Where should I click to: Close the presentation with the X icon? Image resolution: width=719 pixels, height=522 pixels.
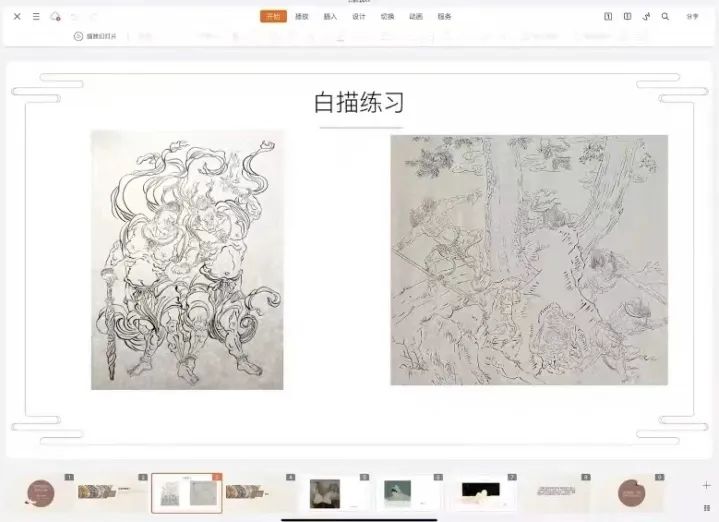click(17, 17)
